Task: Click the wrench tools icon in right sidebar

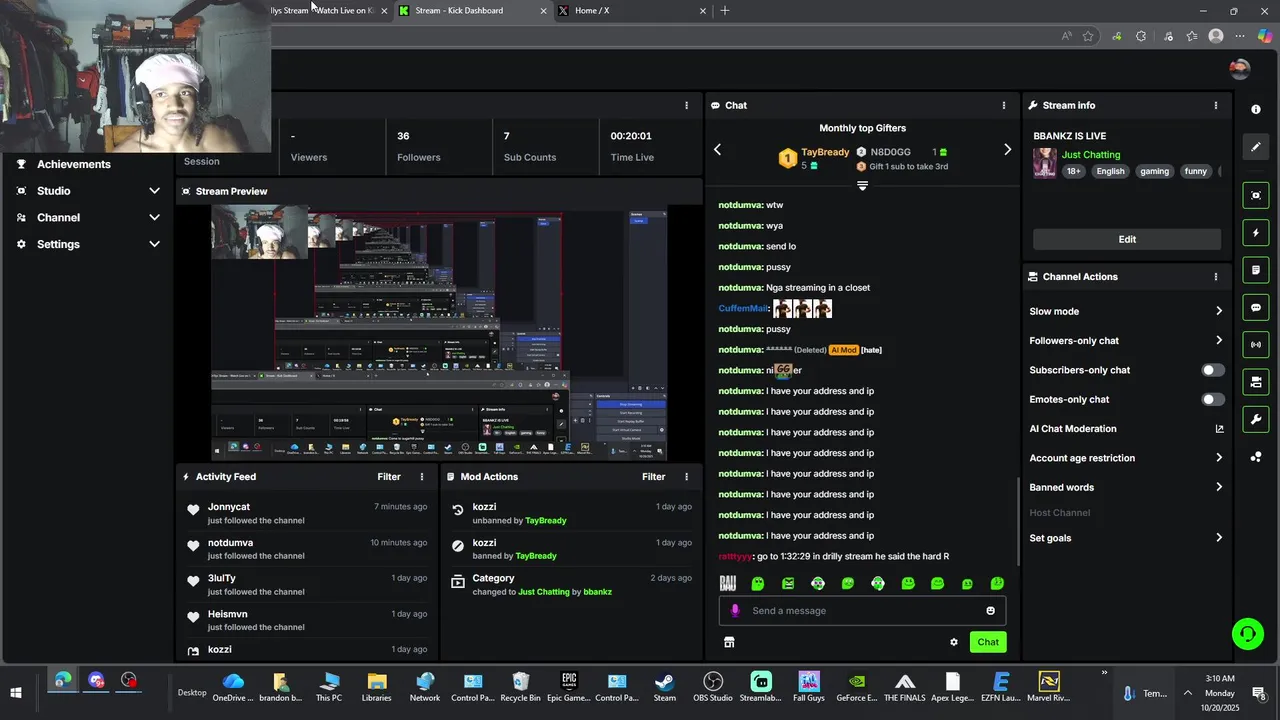Action: coord(1256,419)
